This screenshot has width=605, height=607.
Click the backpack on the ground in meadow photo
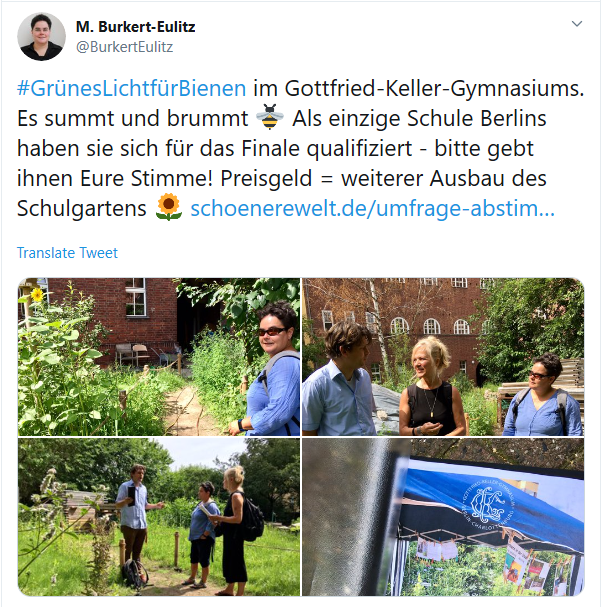134,573
